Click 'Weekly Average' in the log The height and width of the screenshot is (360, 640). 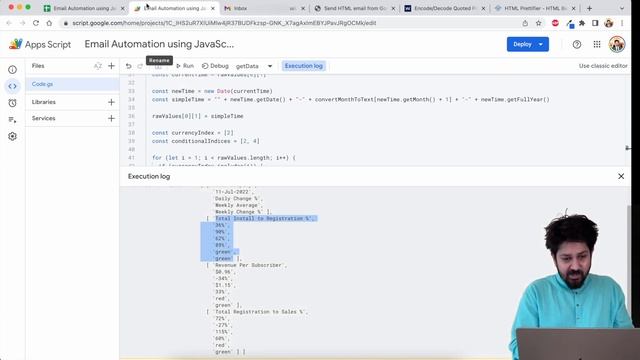238,205
